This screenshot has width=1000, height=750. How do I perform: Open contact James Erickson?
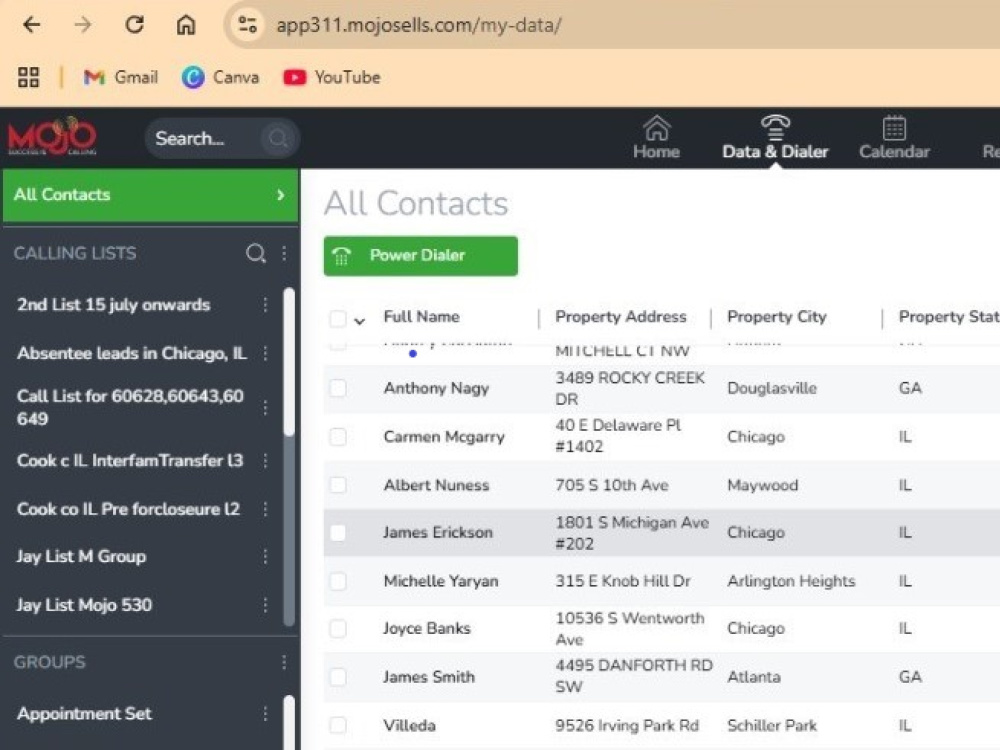pyautogui.click(x=438, y=533)
